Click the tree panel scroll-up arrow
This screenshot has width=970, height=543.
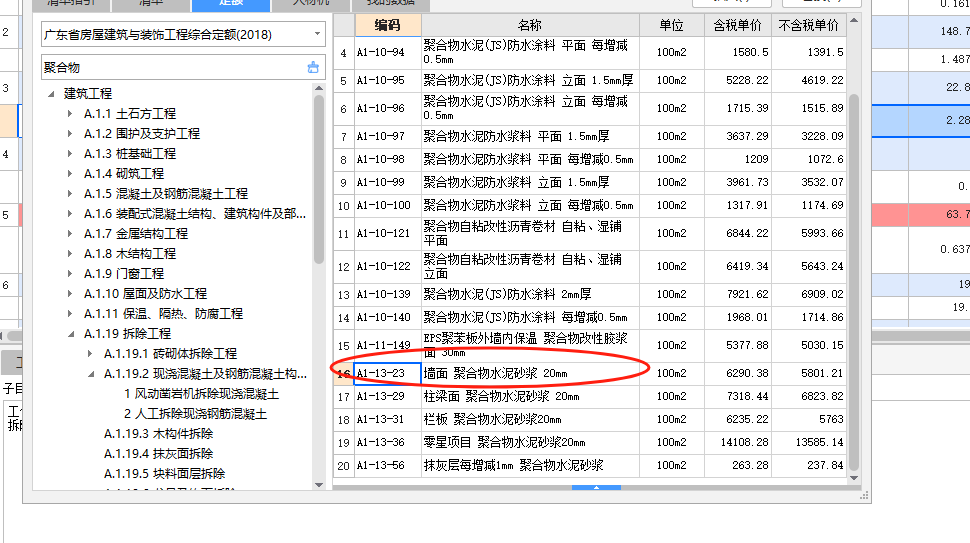pos(319,88)
